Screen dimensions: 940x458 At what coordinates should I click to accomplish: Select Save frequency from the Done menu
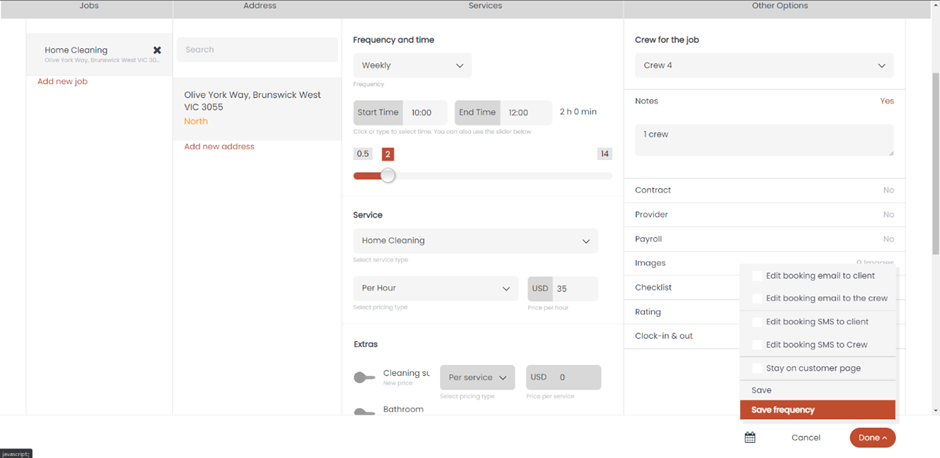[x=817, y=410]
